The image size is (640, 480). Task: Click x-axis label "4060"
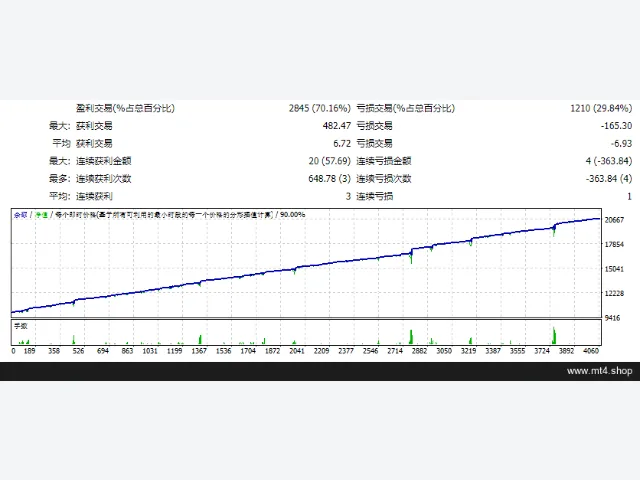[x=591, y=351]
